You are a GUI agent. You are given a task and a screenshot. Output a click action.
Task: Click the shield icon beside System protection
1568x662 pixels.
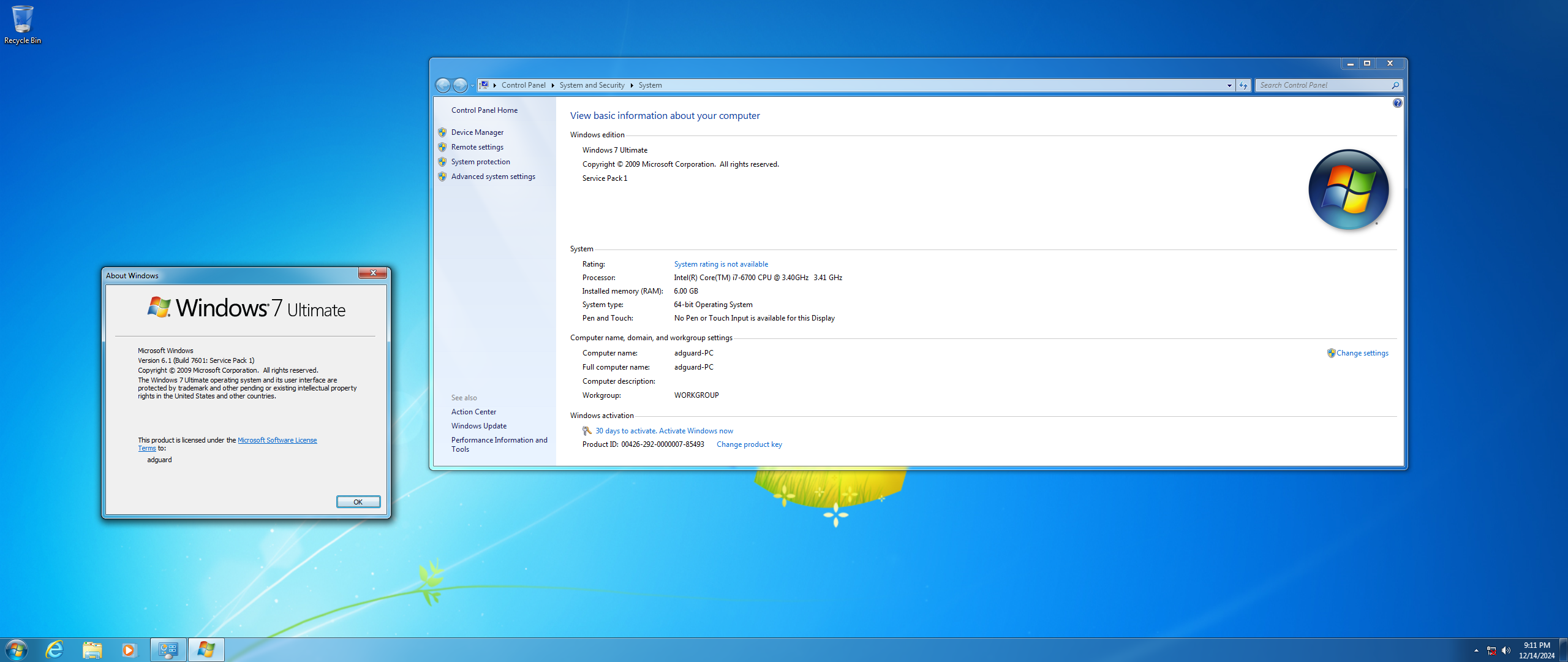(442, 162)
